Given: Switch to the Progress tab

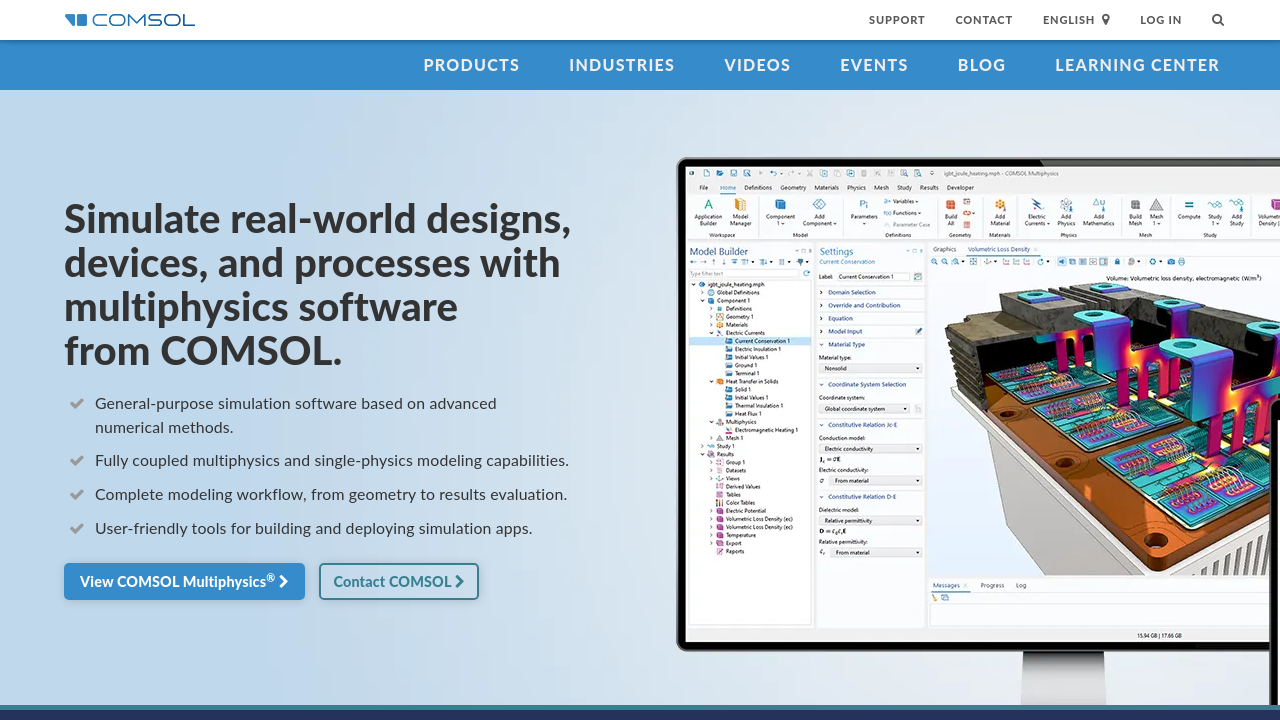Looking at the screenshot, I should [x=992, y=585].
